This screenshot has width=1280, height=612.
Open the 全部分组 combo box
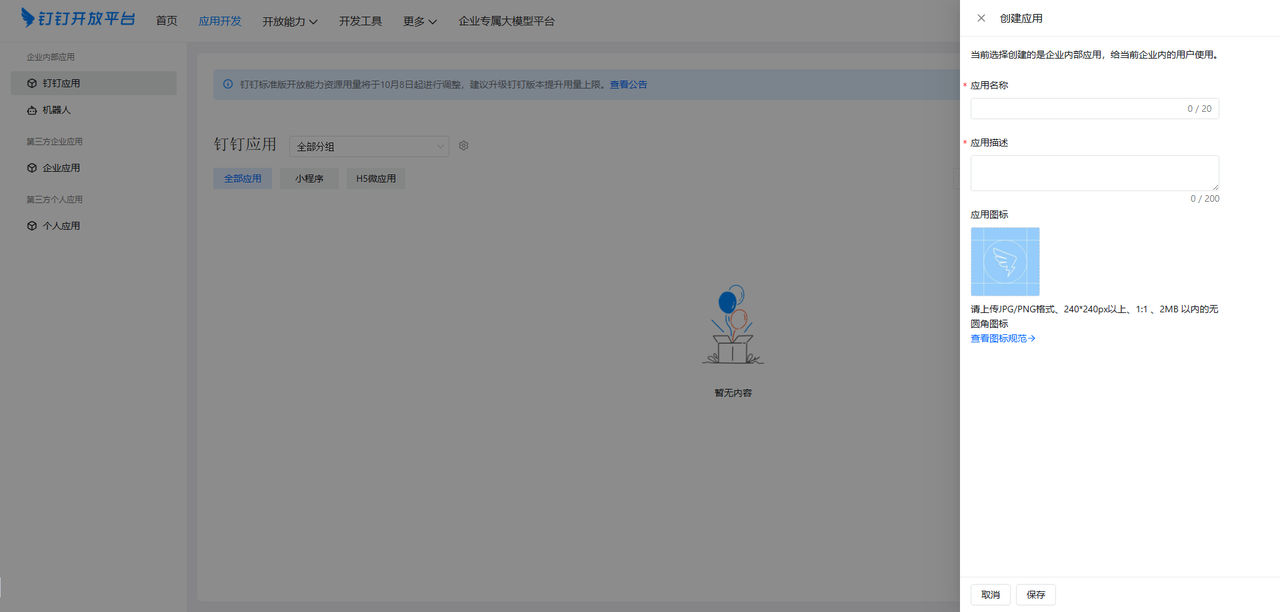369,146
